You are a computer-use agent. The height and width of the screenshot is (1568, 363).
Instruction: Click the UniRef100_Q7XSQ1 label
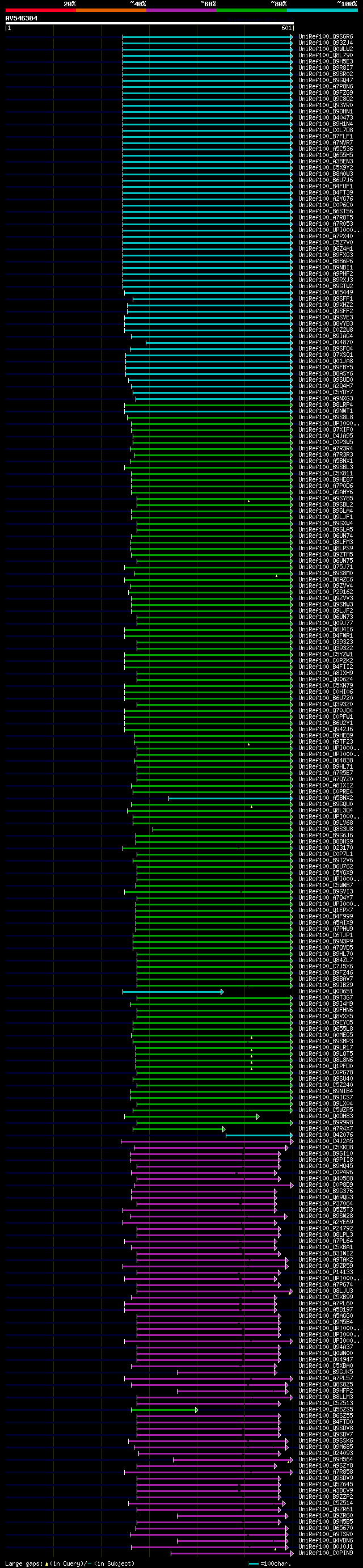pos(325,355)
